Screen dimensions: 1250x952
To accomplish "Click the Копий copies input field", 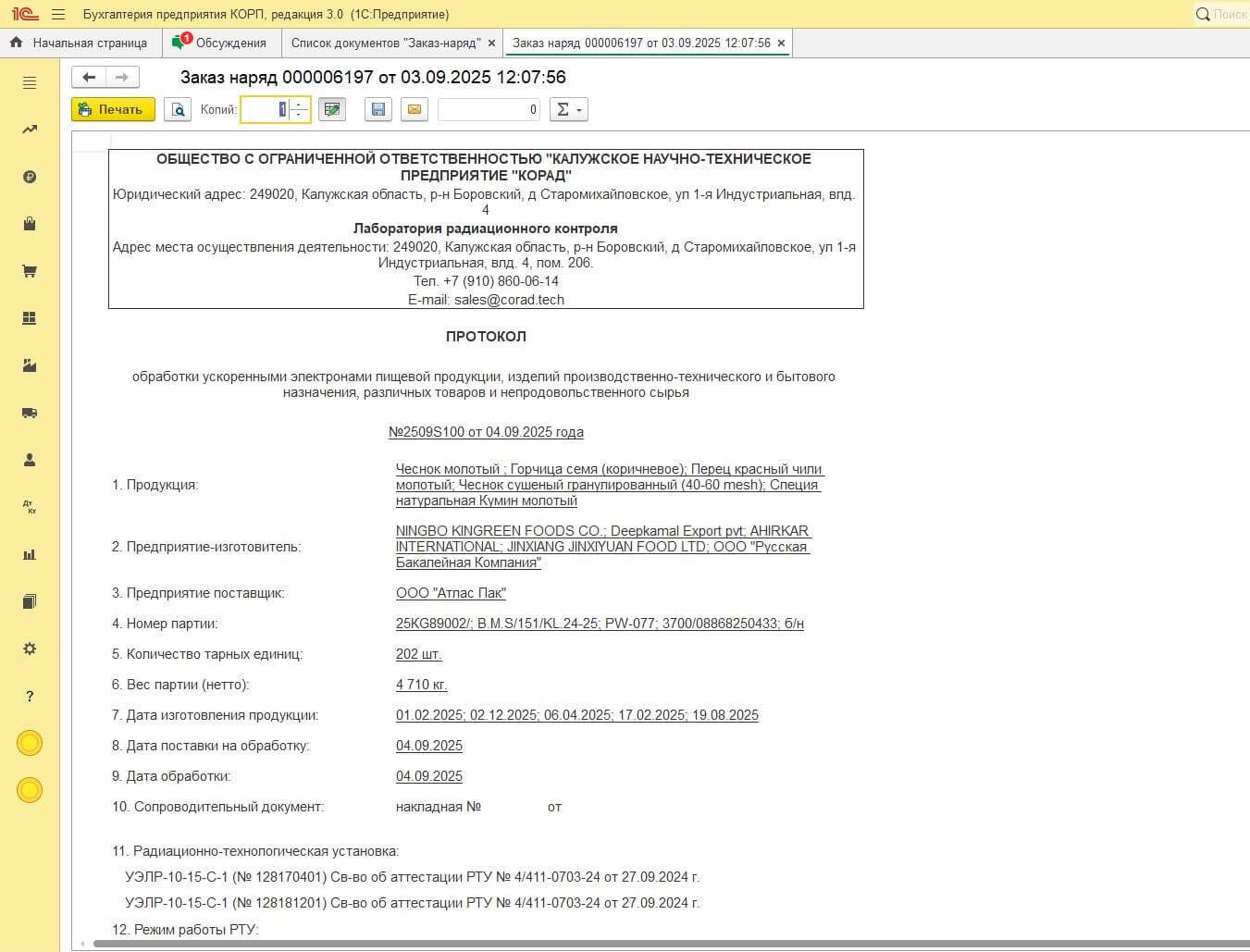I will click(265, 109).
